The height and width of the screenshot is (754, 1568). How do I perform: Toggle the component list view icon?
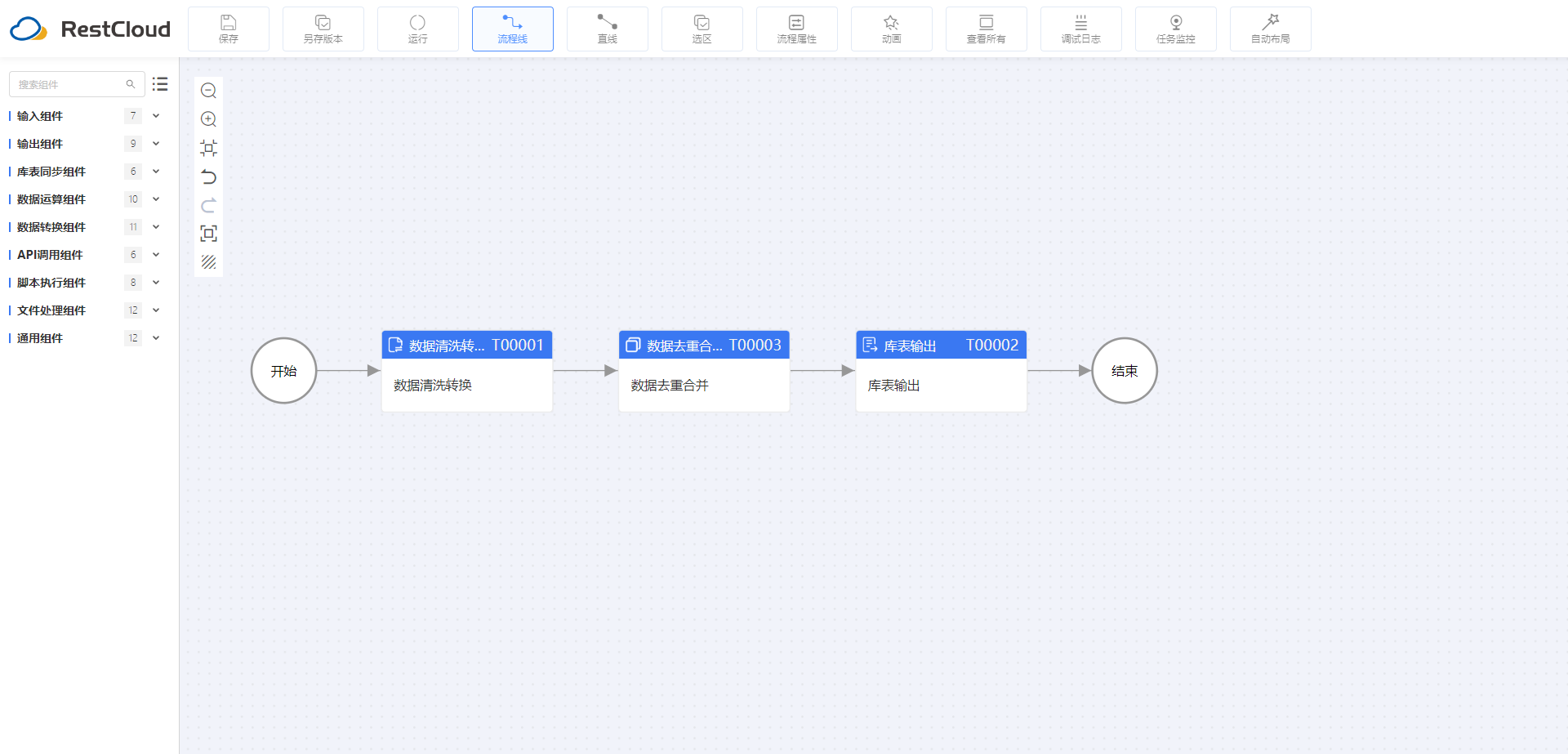click(160, 84)
